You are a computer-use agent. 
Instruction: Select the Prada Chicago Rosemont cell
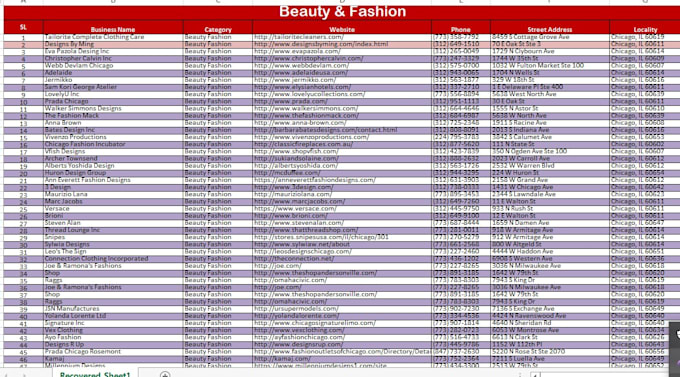tap(113, 352)
